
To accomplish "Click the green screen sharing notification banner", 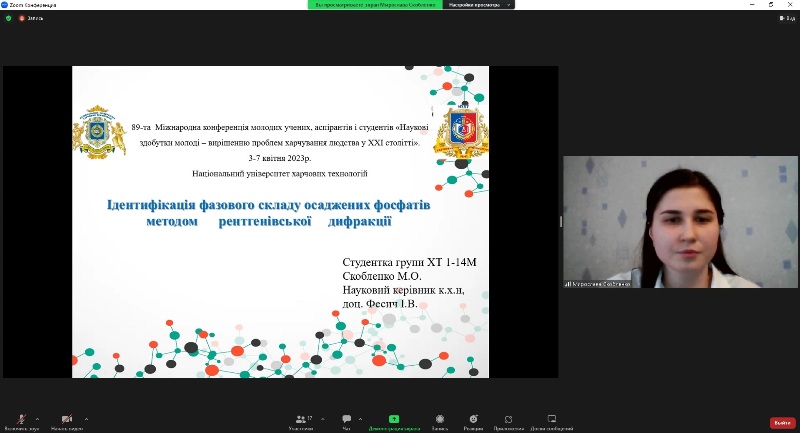I will [x=376, y=5].
